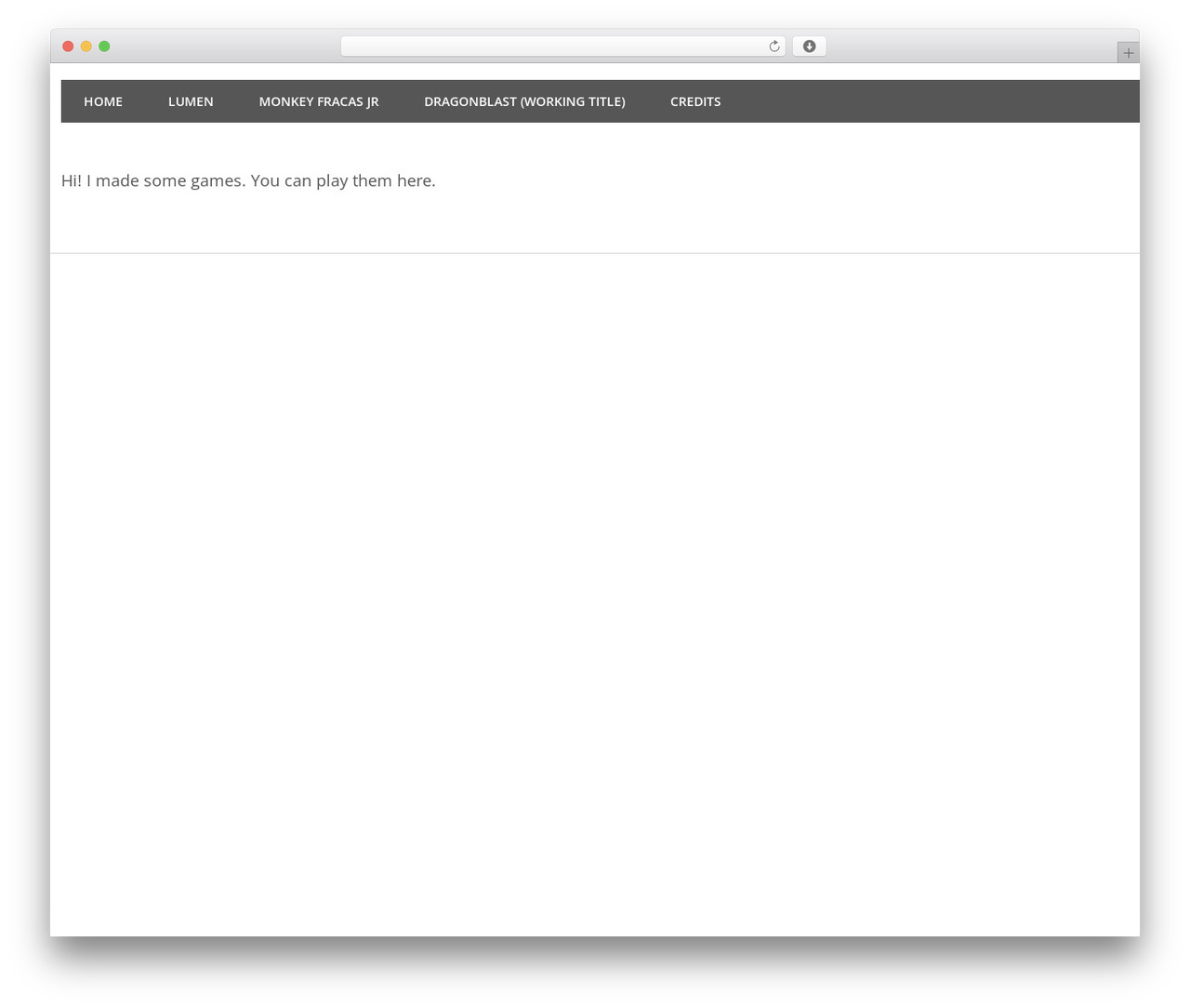The height and width of the screenshot is (1008, 1190).
Task: Maximize the window with the green button
Action: point(104,46)
